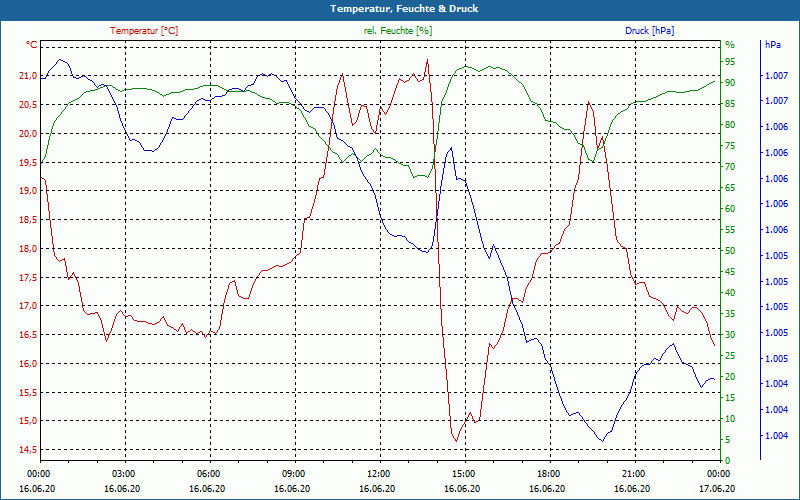Click green humidity axis value '35'
This screenshot has width=800, height=500.
tap(730, 314)
